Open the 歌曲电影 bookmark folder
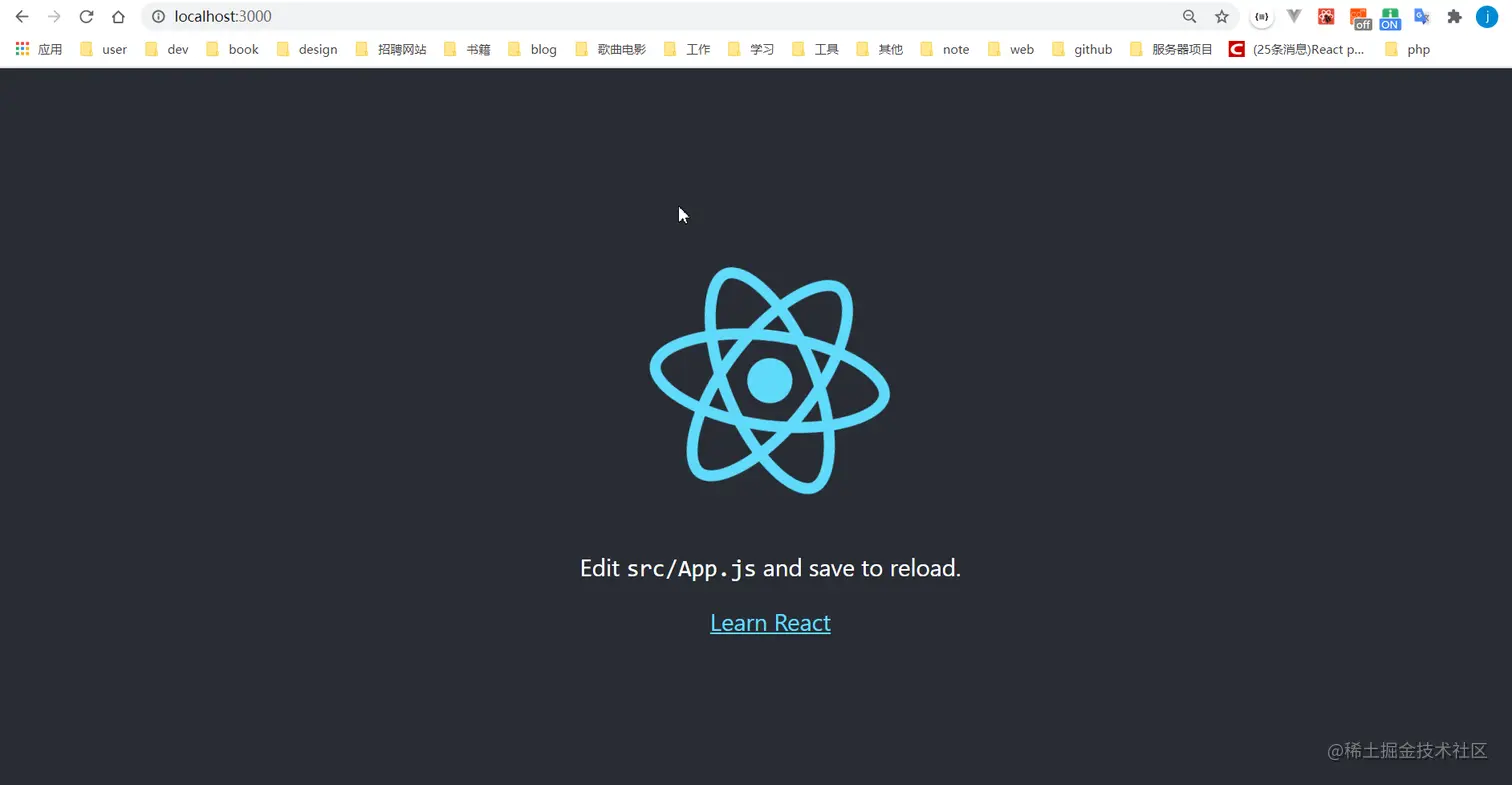 coord(610,49)
